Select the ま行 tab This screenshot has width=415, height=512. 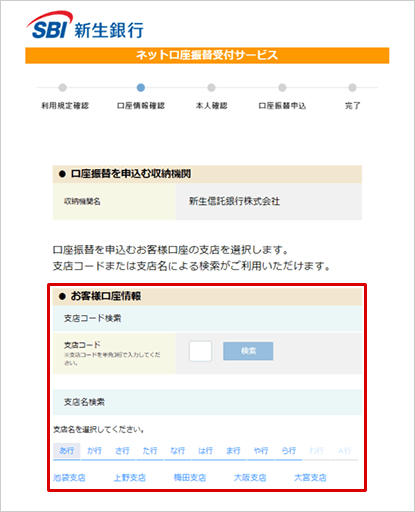click(x=233, y=451)
